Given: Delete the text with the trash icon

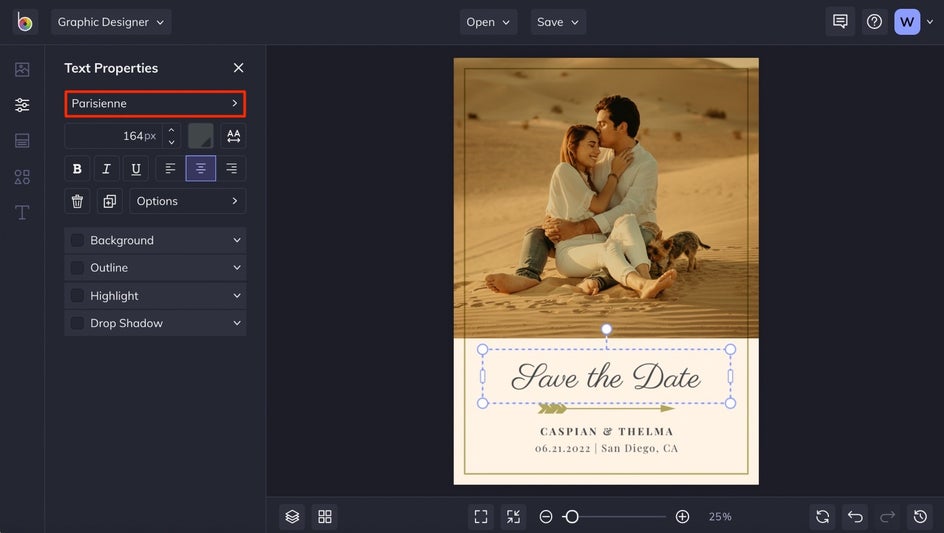Looking at the screenshot, I should (77, 201).
